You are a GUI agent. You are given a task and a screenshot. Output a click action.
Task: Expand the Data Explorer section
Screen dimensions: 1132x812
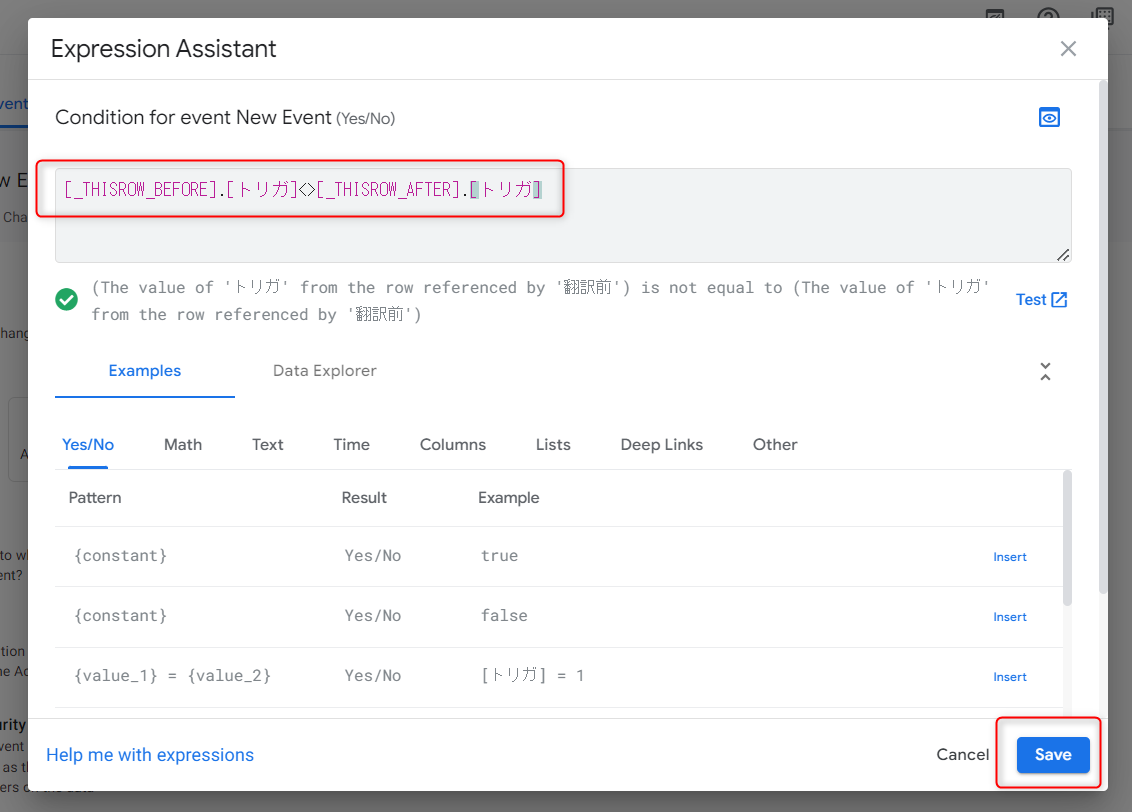tap(325, 370)
